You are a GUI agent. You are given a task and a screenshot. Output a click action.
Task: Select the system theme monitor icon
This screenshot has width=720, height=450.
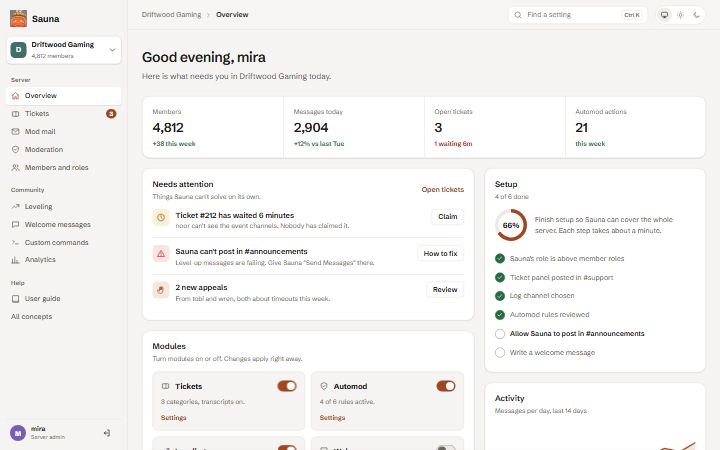pyautogui.click(x=664, y=15)
